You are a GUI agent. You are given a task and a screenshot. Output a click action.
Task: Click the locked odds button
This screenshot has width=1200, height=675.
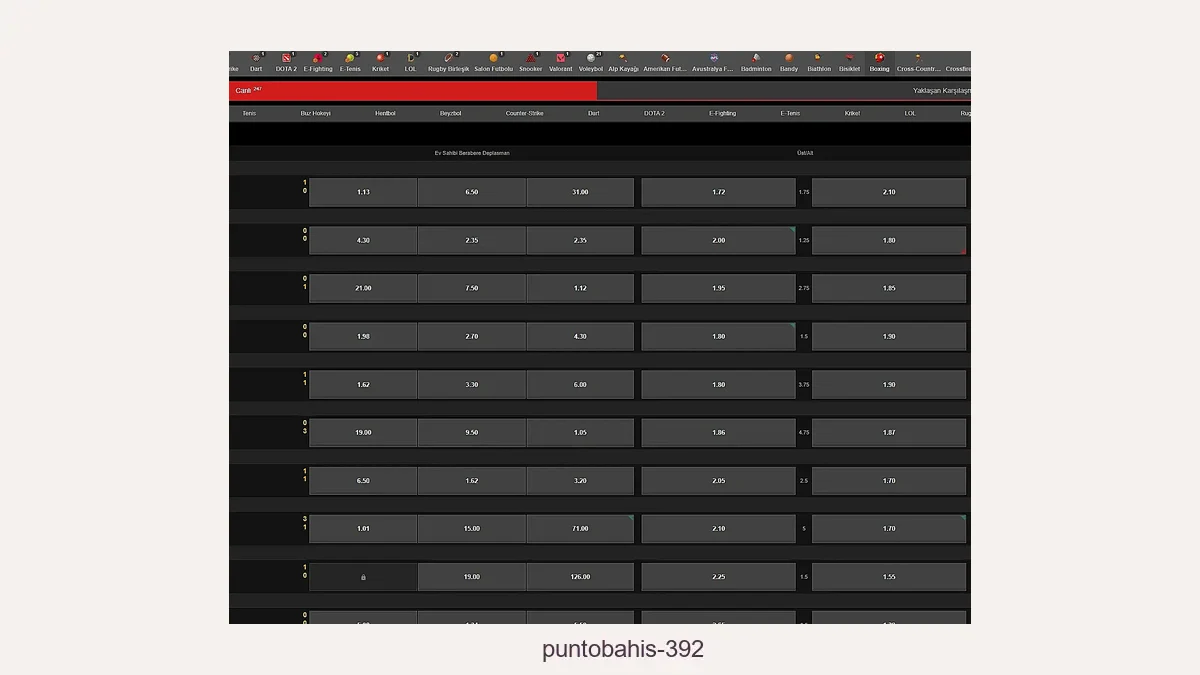point(363,577)
